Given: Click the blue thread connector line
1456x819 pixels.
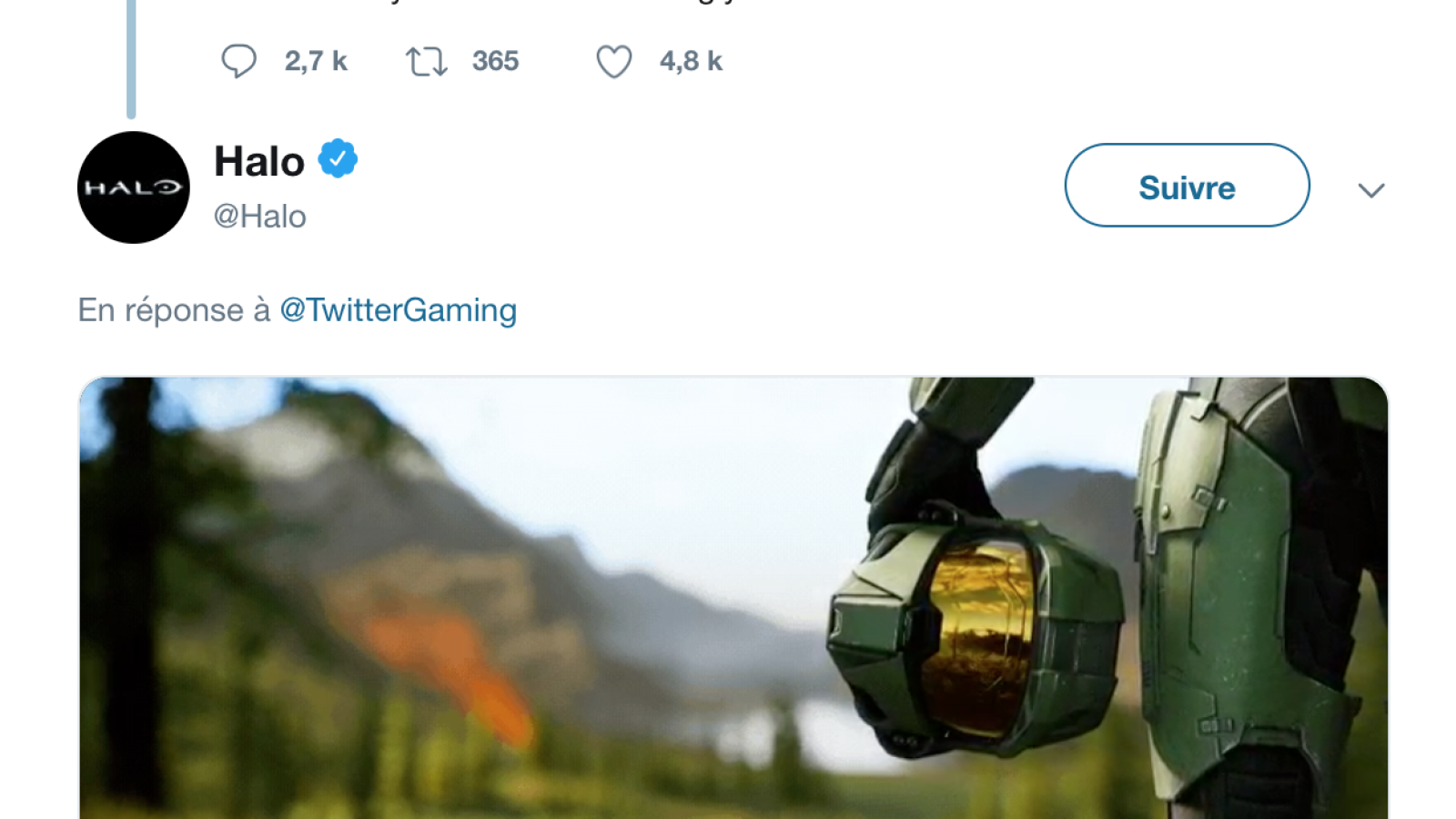Looking at the screenshot, I should pyautogui.click(x=131, y=59).
